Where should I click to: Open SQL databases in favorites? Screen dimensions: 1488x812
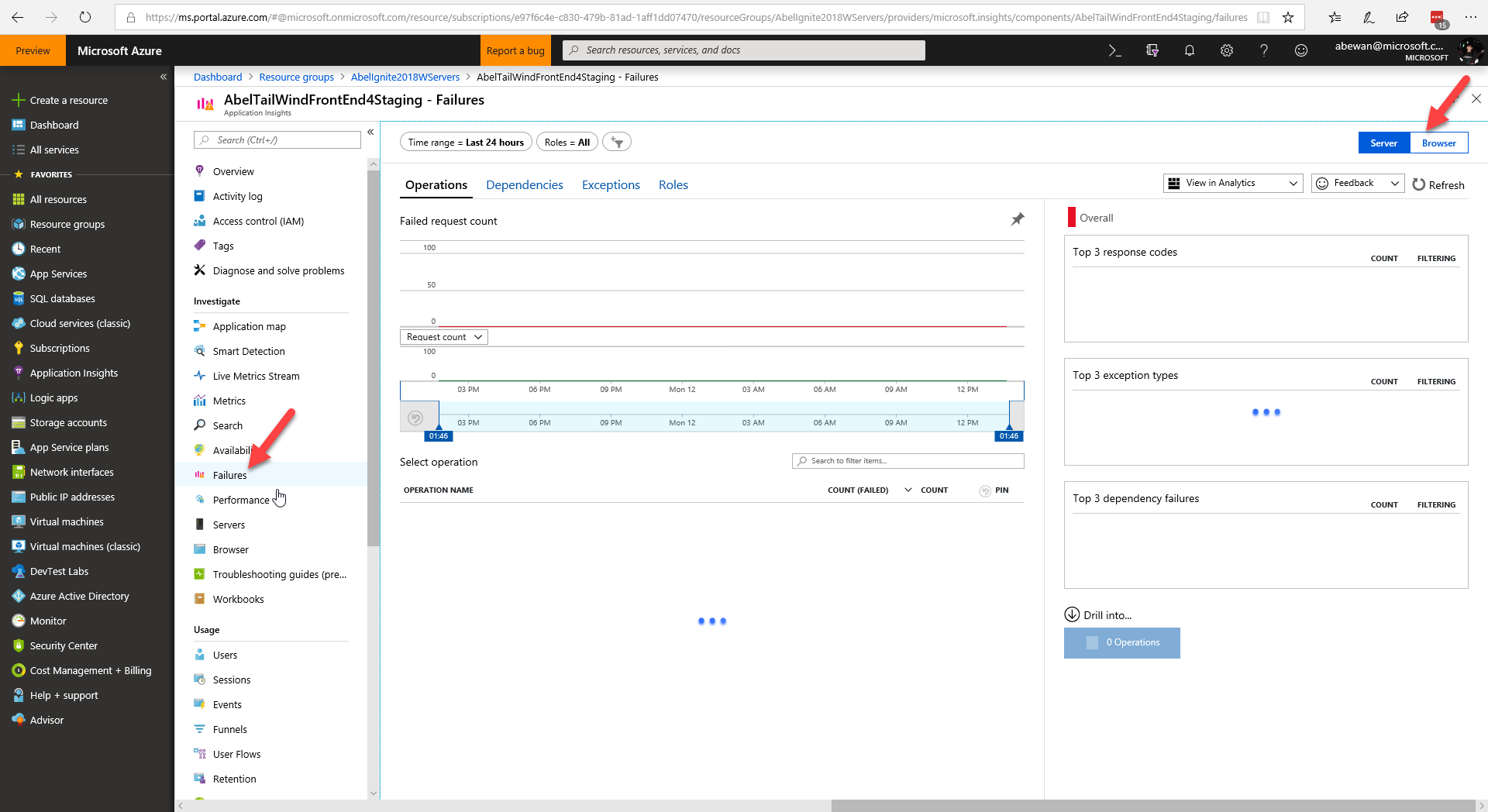coord(62,298)
